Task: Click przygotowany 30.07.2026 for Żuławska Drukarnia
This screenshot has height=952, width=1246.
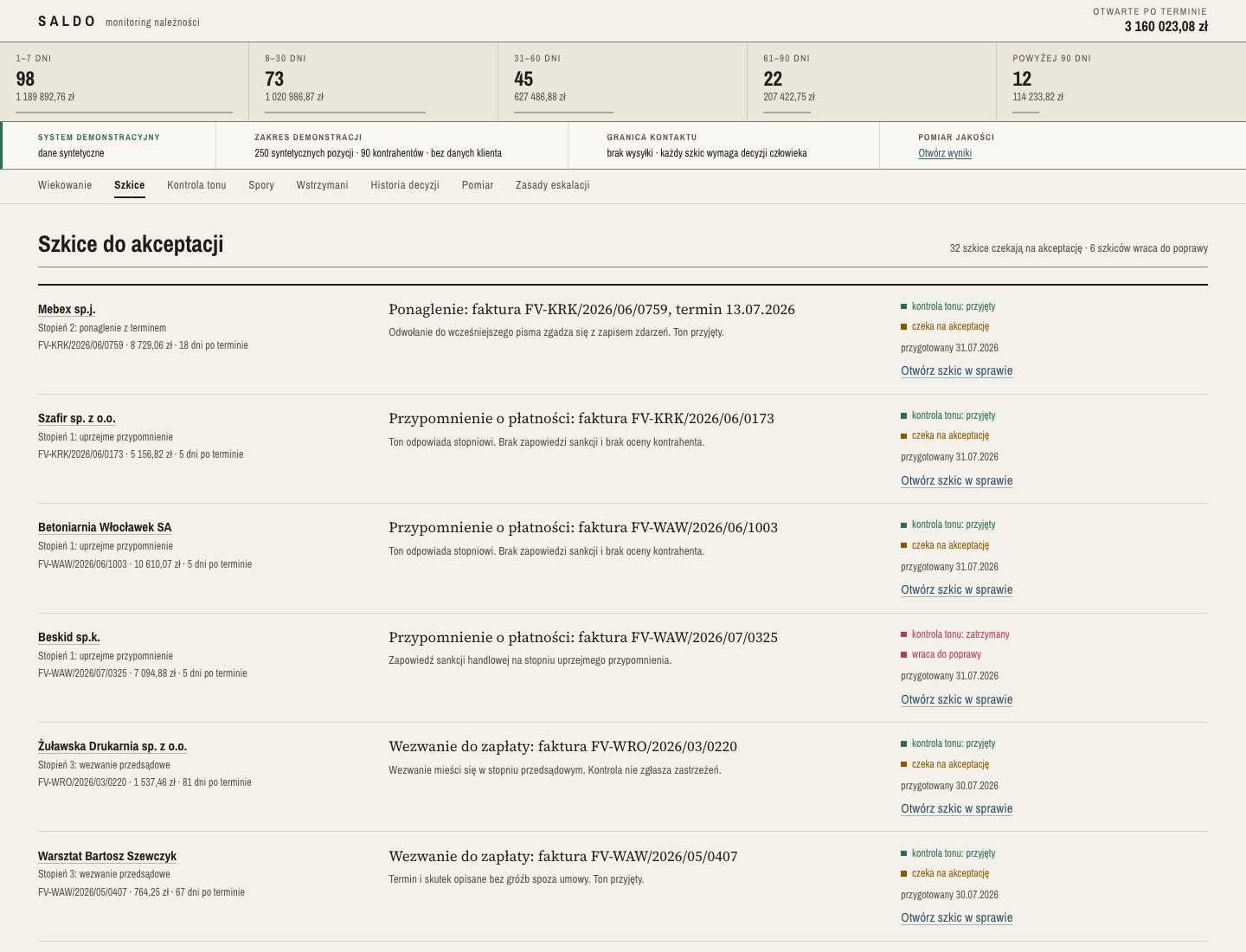Action: 949,786
